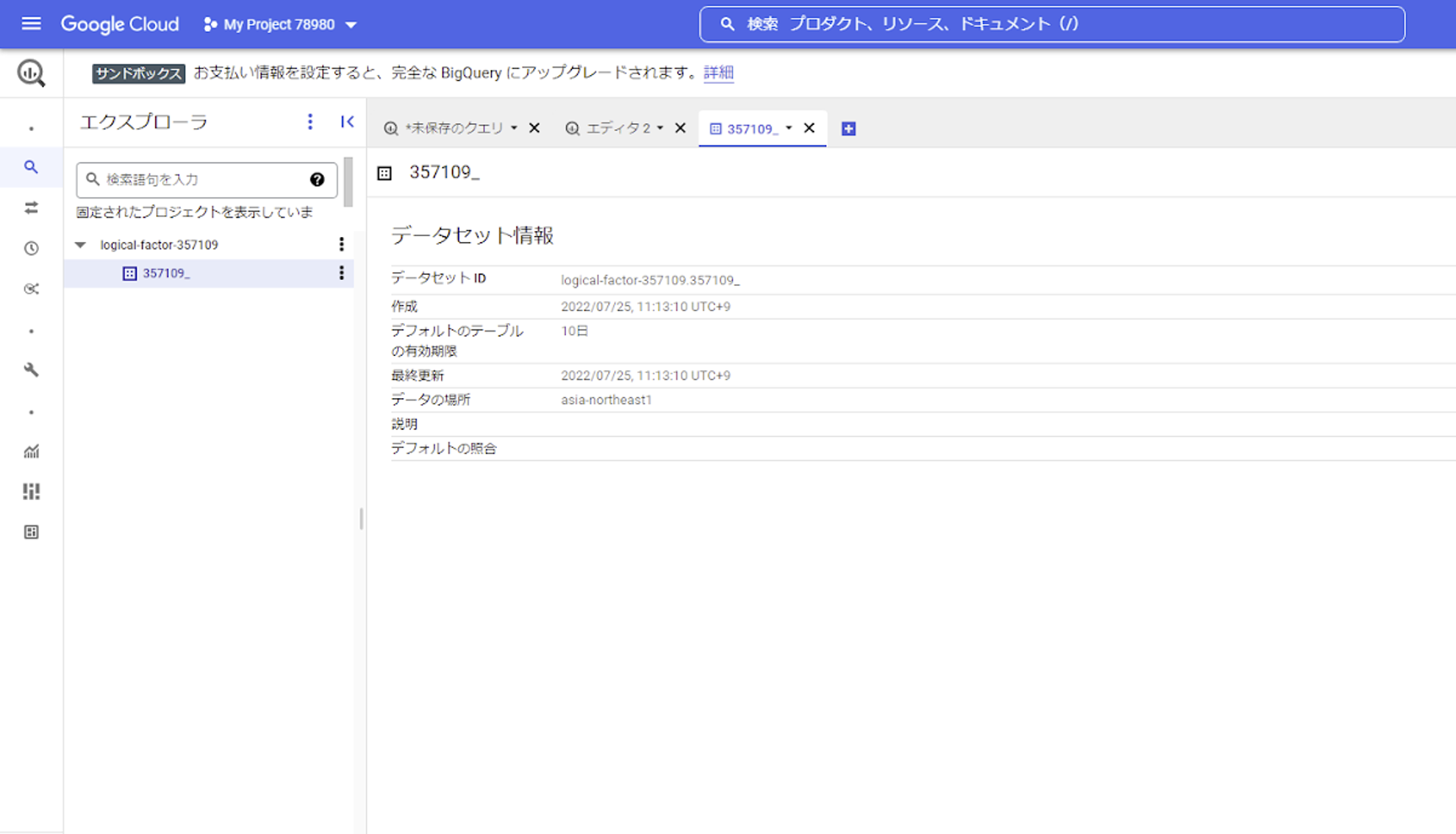This screenshot has height=834, width=1456.
Task: Click the 最終更新 row label
Action: (x=418, y=375)
